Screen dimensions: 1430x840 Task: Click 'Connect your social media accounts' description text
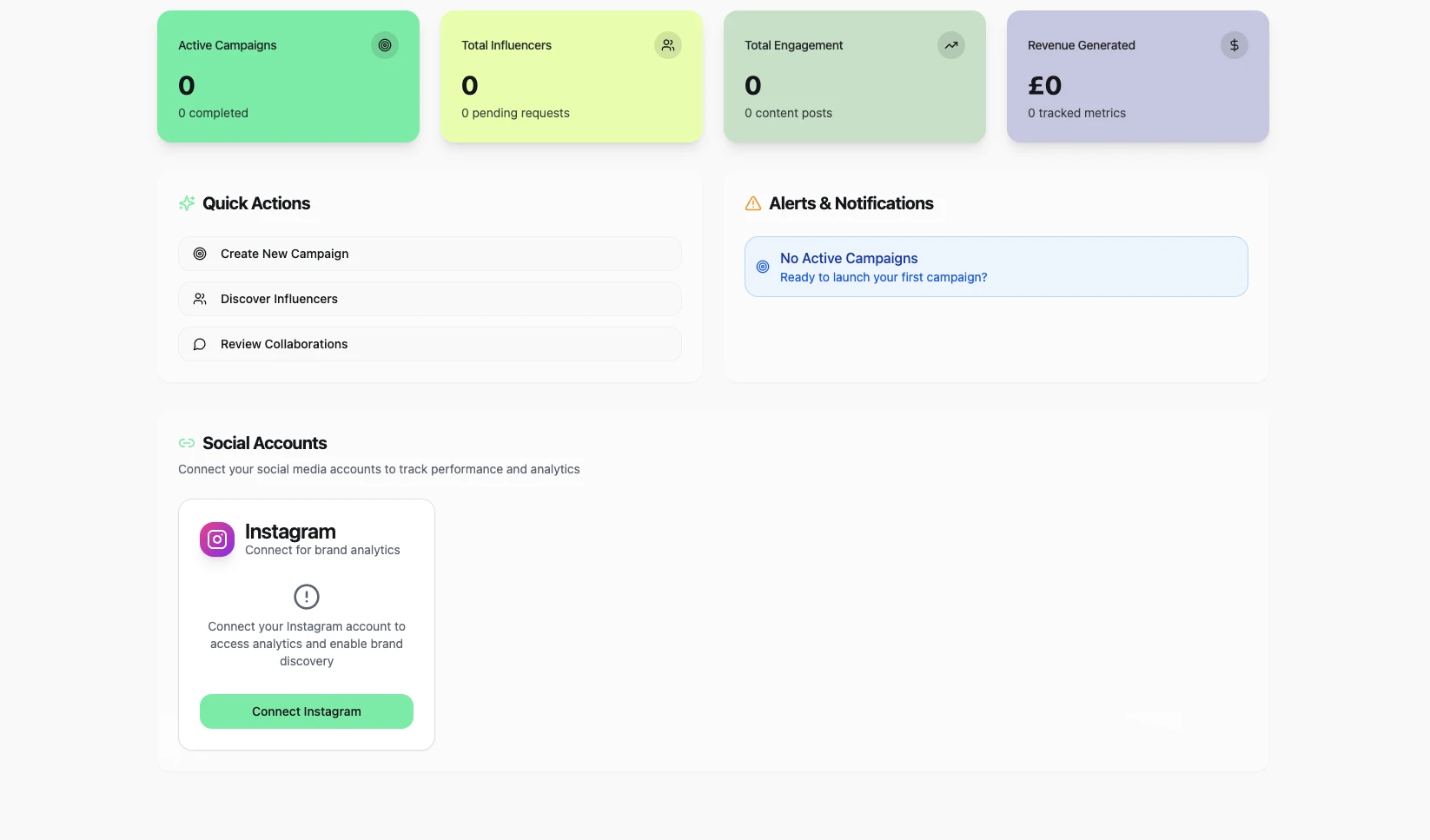click(x=379, y=469)
